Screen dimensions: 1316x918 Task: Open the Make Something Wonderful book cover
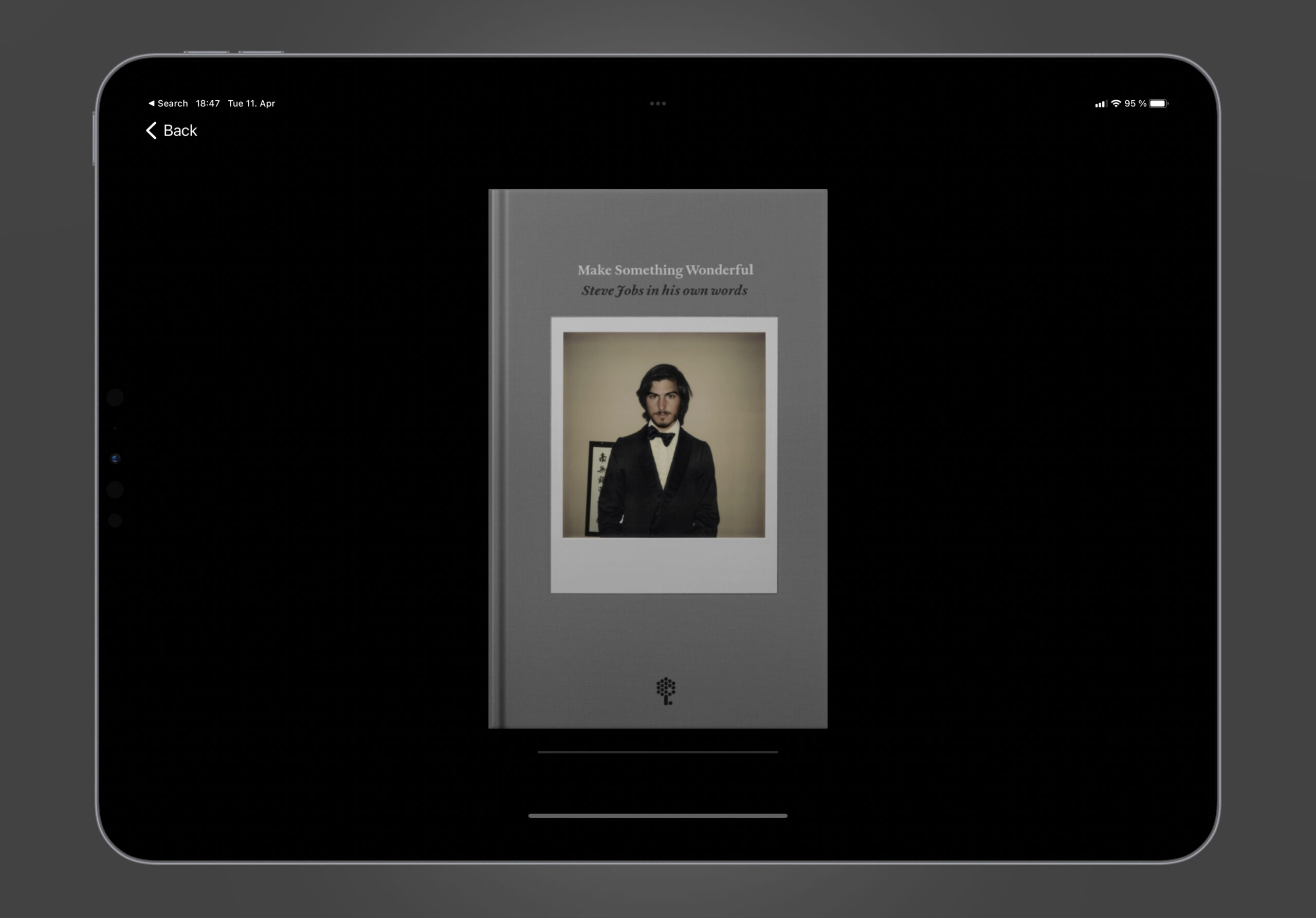(x=657, y=458)
